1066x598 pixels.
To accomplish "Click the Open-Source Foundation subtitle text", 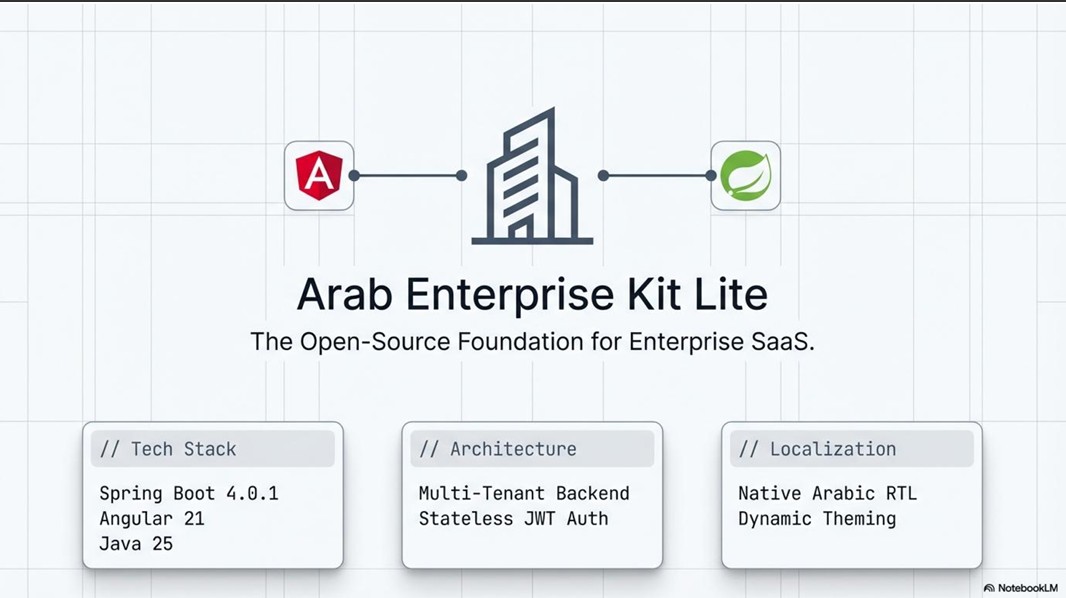I will click(x=532, y=341).
